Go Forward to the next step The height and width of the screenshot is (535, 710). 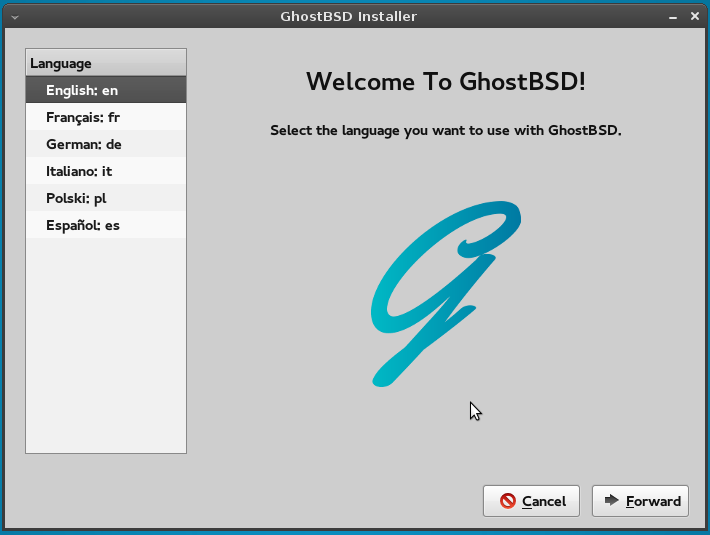pyautogui.click(x=640, y=501)
